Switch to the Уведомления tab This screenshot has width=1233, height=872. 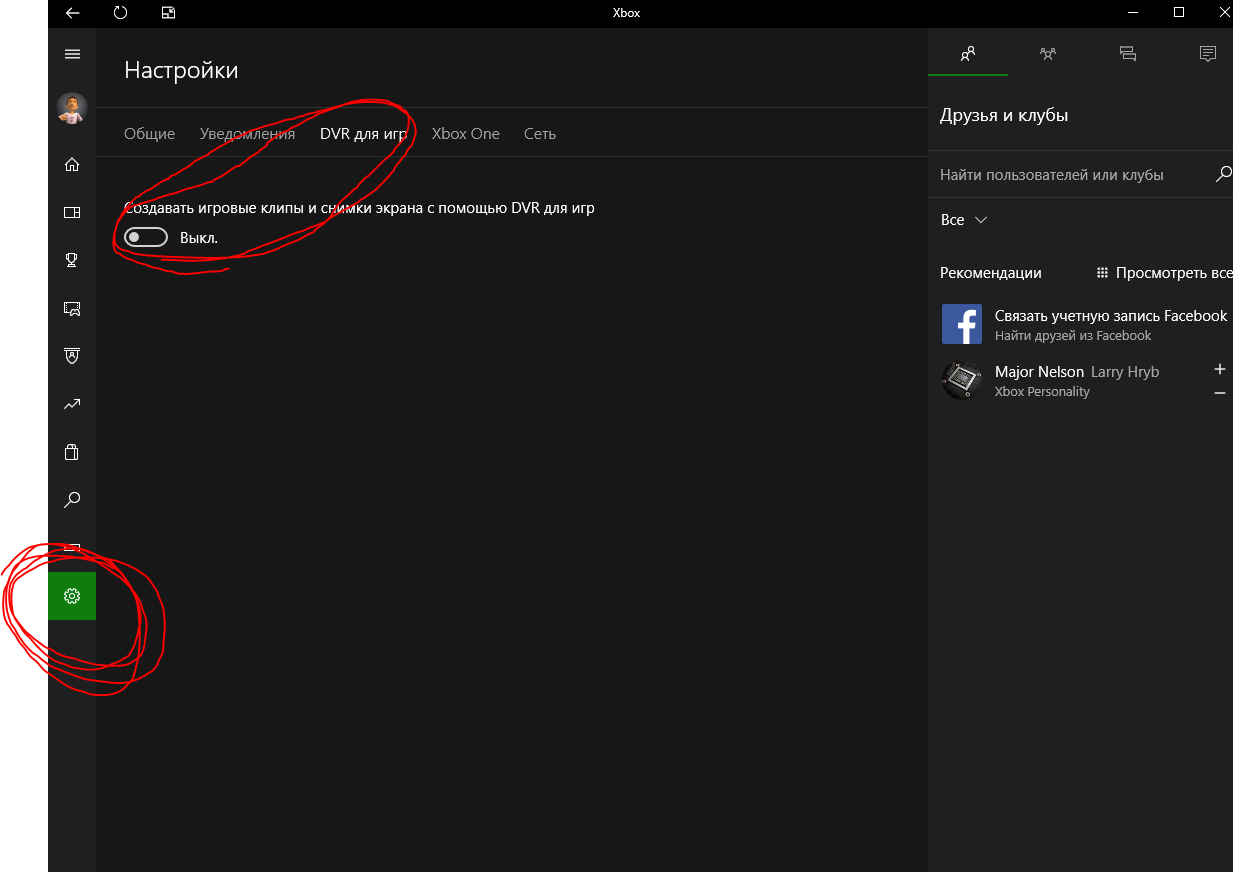coord(248,133)
